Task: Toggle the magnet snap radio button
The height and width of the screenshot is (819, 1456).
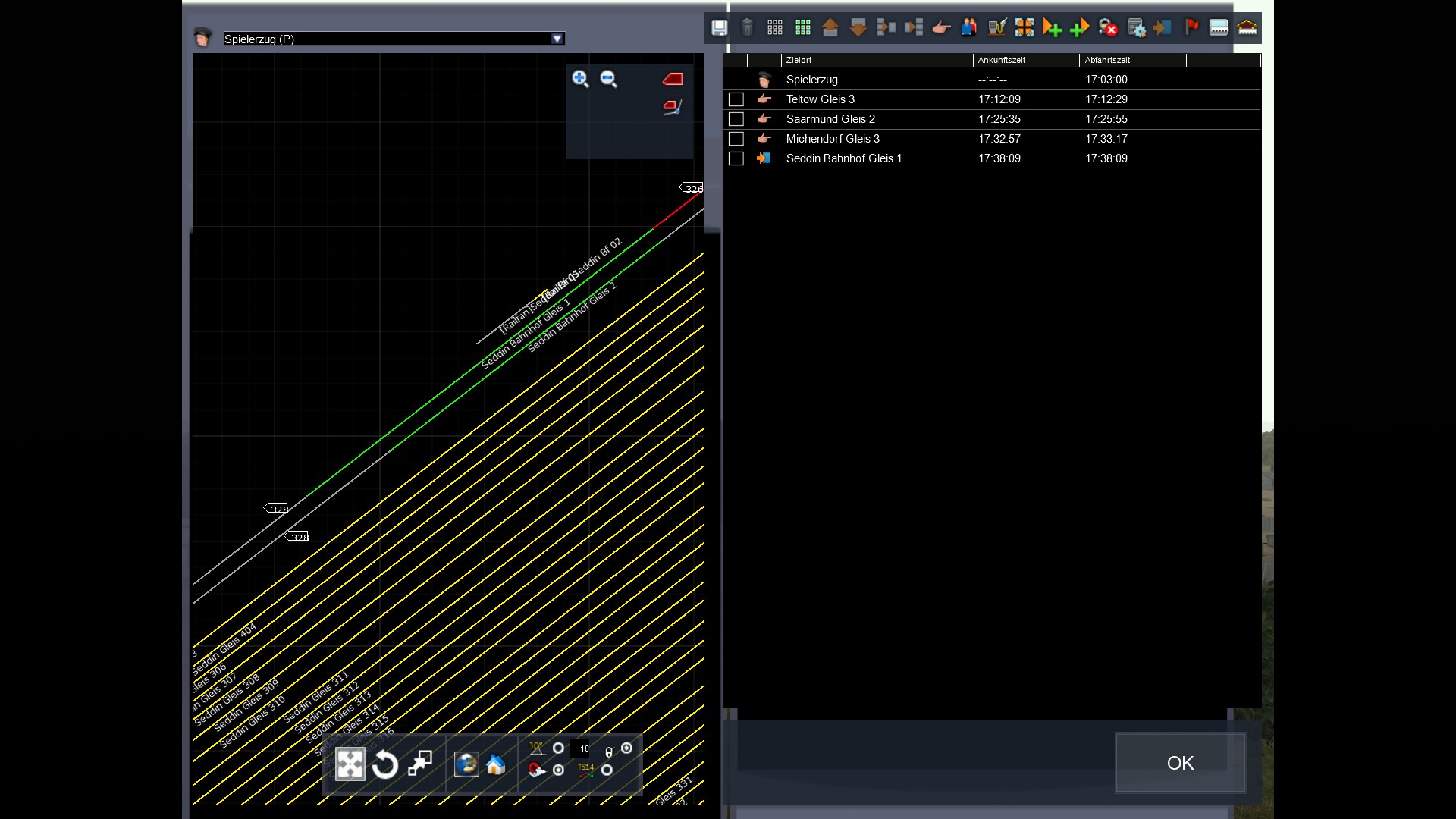Action: [x=559, y=770]
